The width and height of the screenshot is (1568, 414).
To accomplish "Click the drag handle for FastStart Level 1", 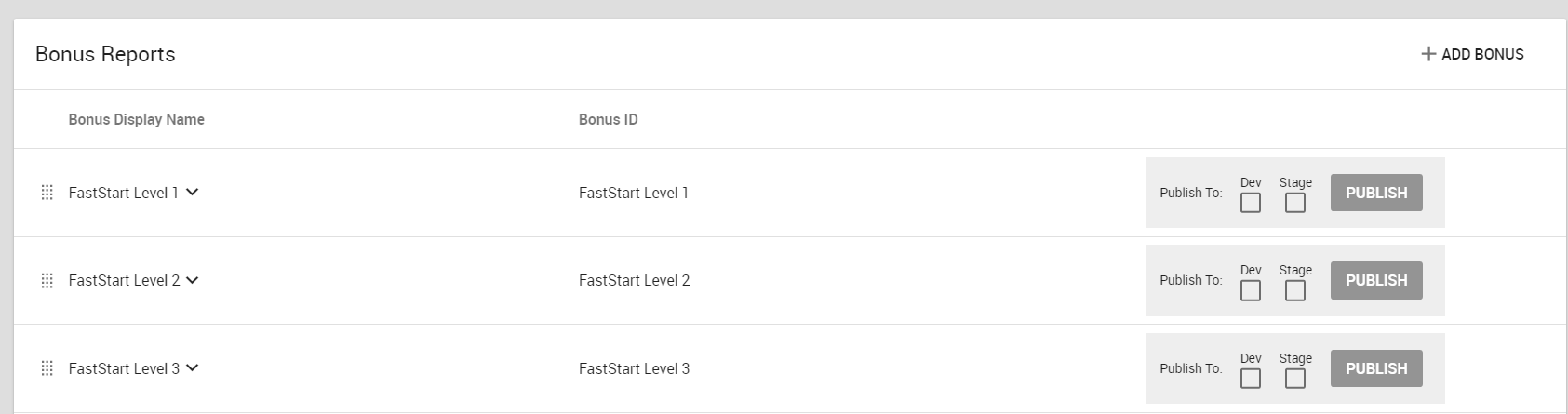I will click(47, 193).
